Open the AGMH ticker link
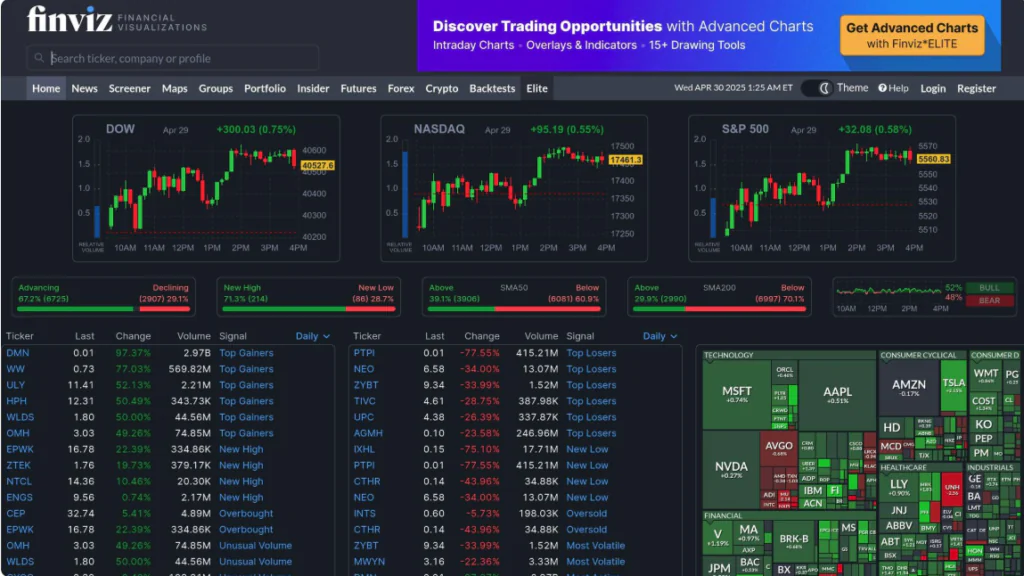1024x576 pixels. point(368,433)
